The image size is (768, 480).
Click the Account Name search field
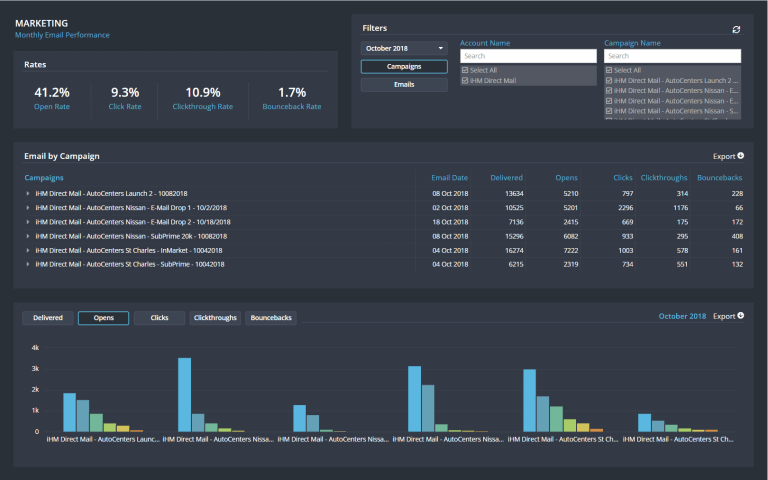528,56
